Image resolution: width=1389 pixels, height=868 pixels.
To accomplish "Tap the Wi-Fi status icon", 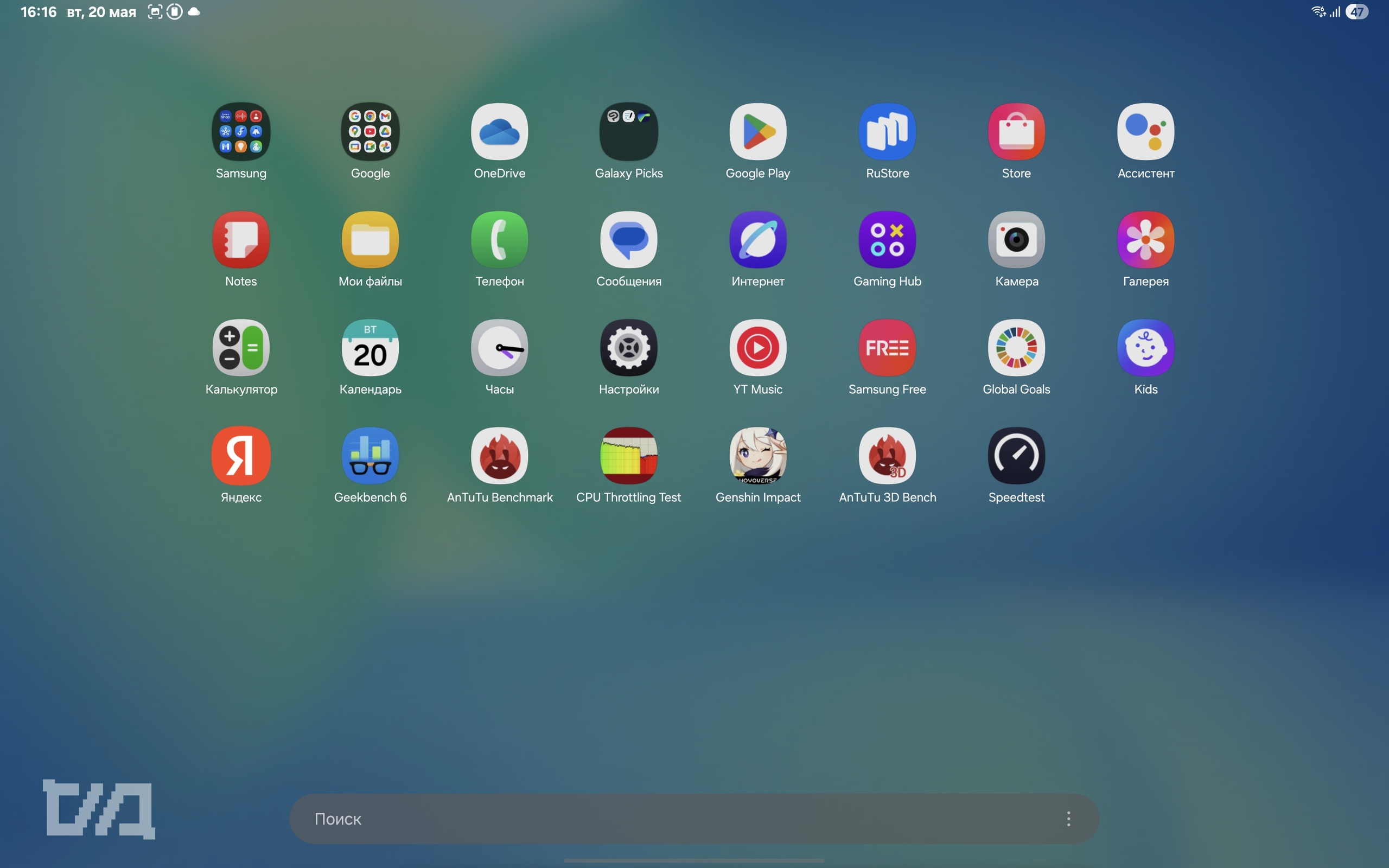I will [1318, 11].
